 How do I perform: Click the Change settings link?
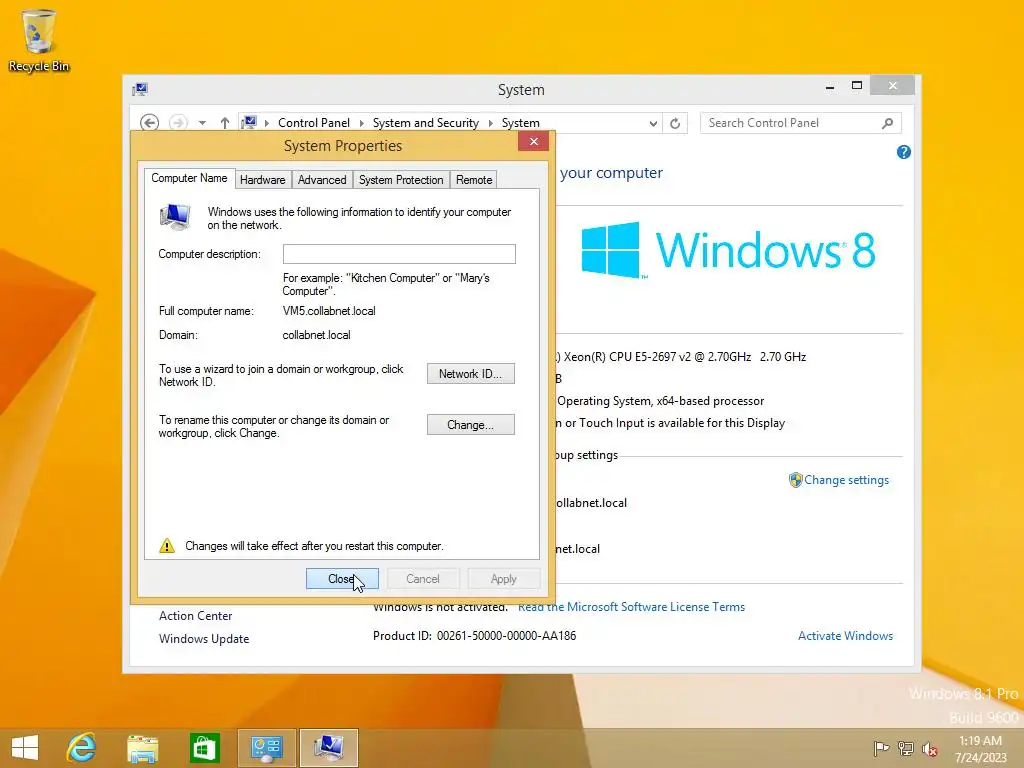(846, 480)
